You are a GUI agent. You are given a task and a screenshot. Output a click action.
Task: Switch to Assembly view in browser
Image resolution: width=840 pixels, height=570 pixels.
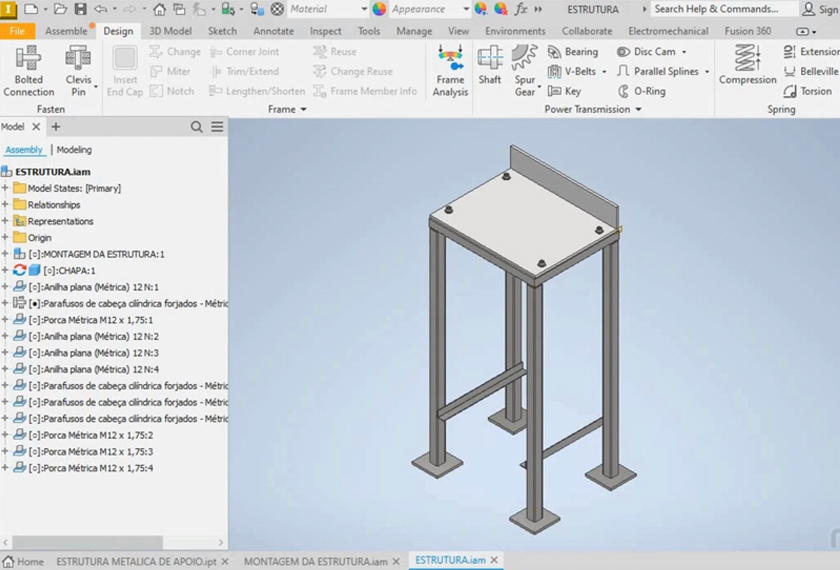[x=24, y=150]
